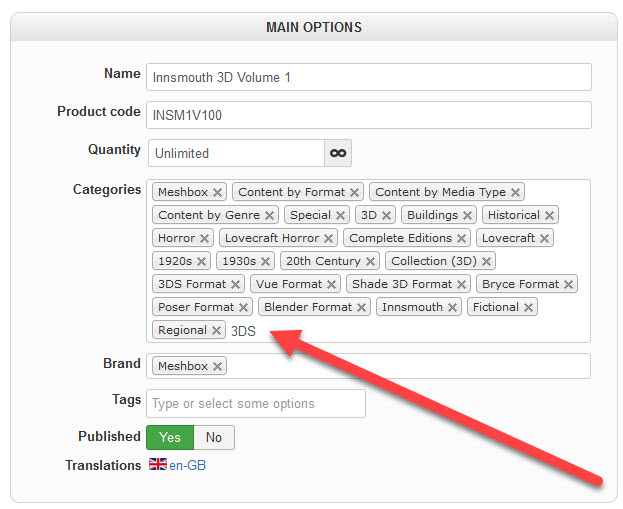The height and width of the screenshot is (509, 623).
Task: Click the 3DS text in Categories box
Action: pyautogui.click(x=243, y=331)
